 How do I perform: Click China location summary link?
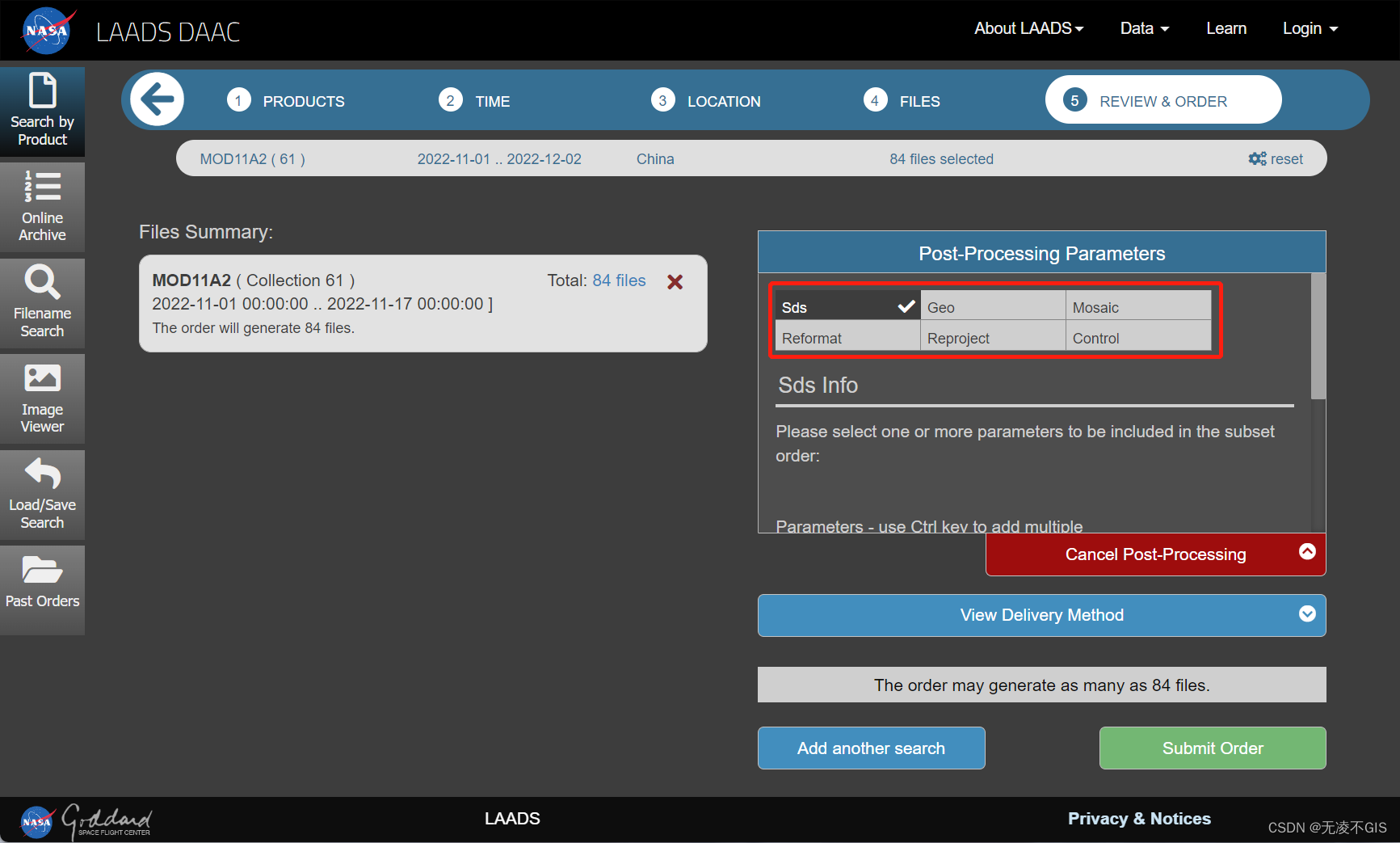click(x=655, y=158)
